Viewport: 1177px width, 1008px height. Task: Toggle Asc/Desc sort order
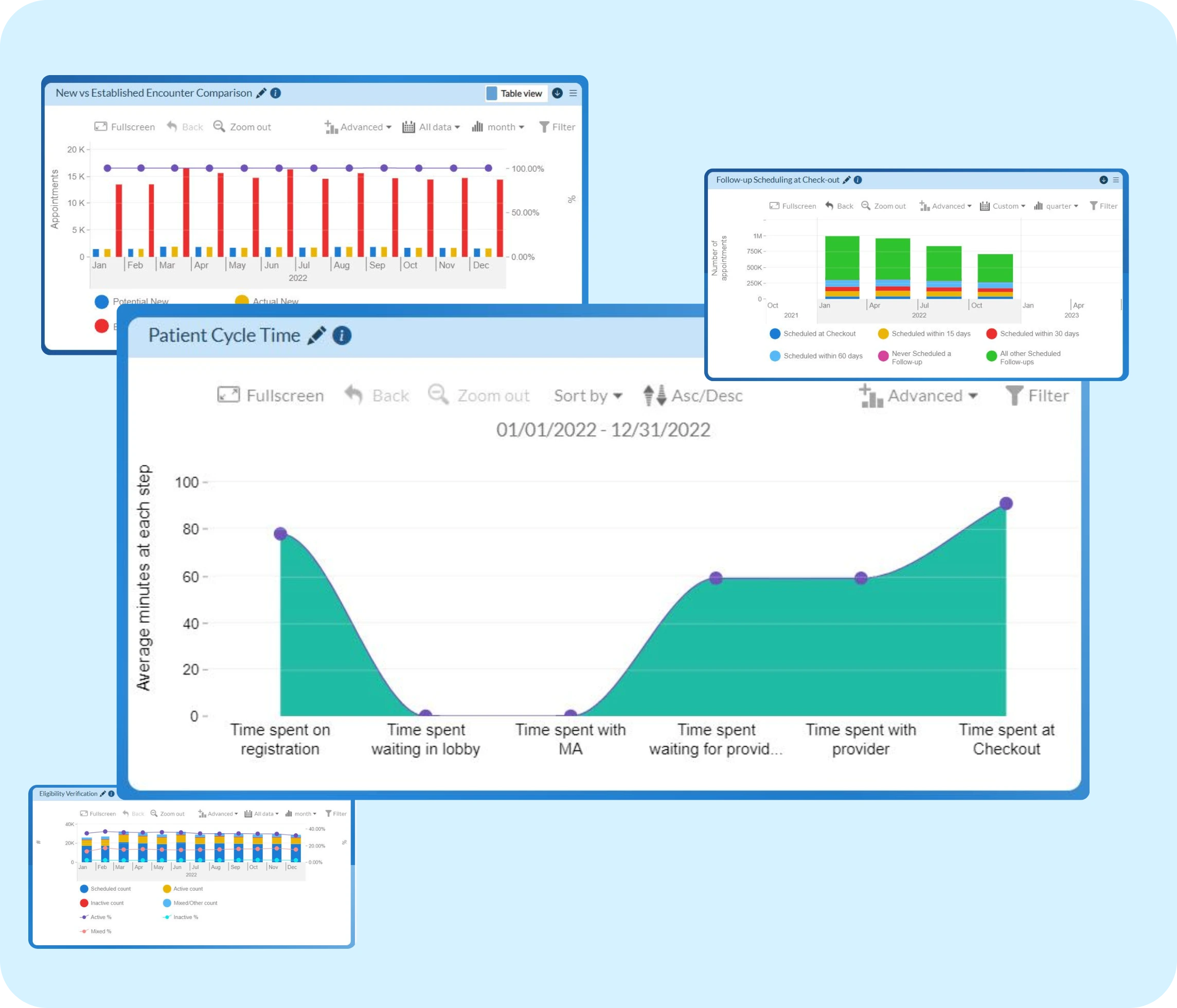click(692, 395)
